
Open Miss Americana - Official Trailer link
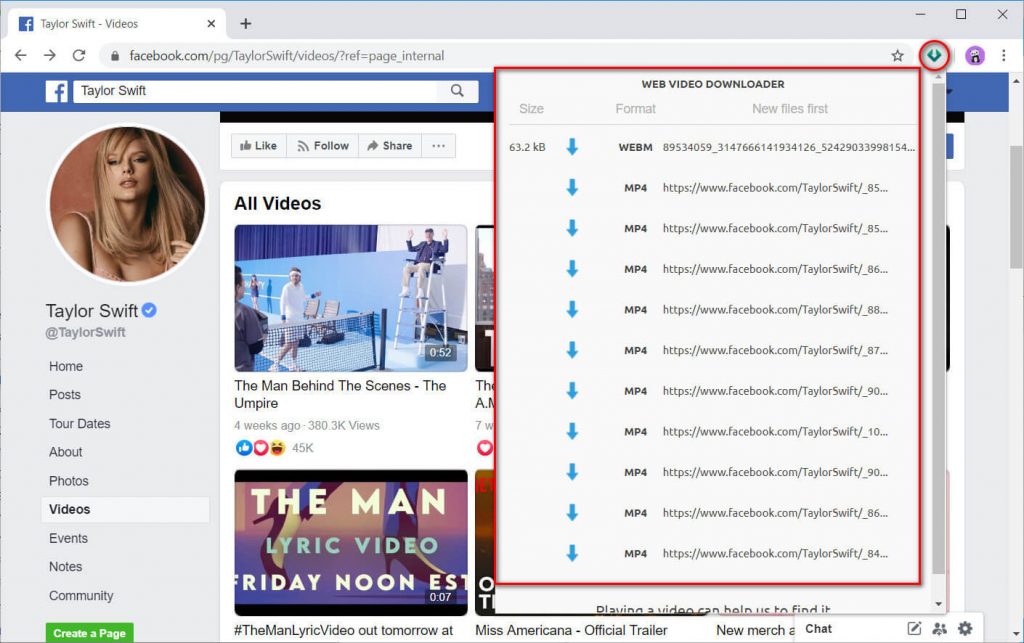pyautogui.click(x=571, y=631)
